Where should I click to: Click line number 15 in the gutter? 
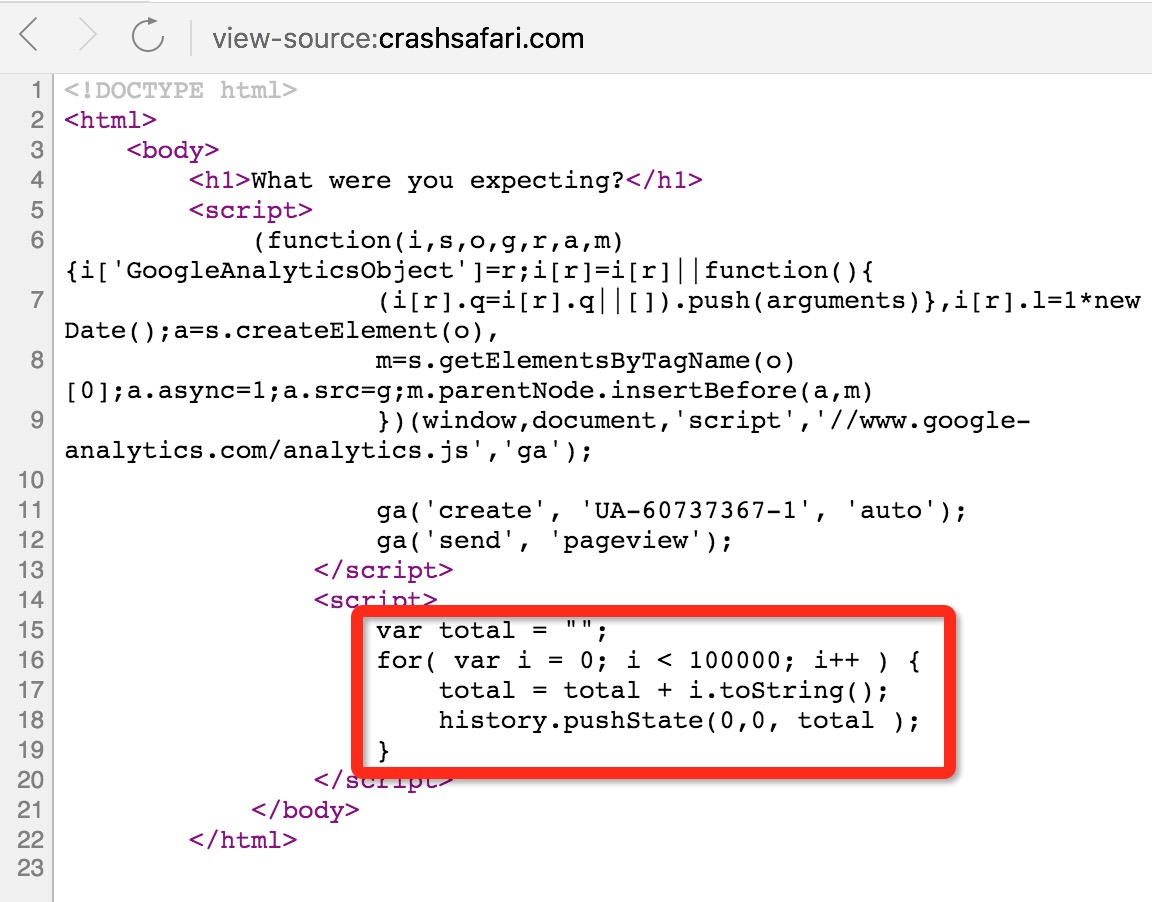pos(30,630)
